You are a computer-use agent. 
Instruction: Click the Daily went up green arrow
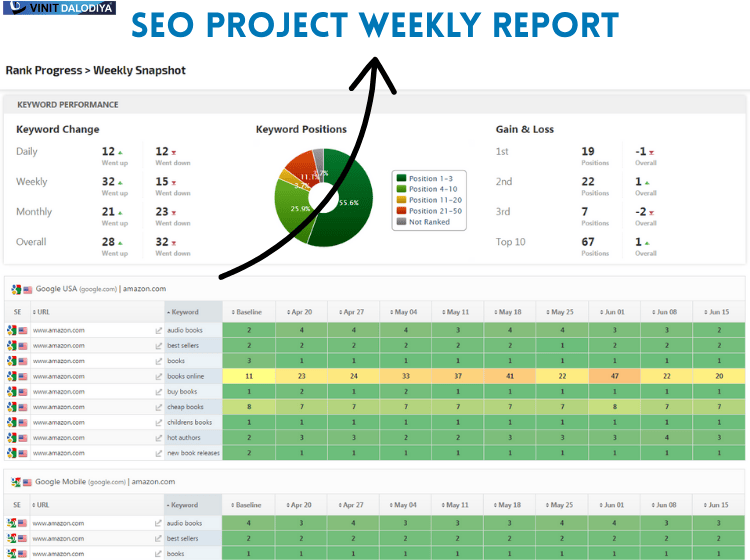pyautogui.click(x=120, y=153)
